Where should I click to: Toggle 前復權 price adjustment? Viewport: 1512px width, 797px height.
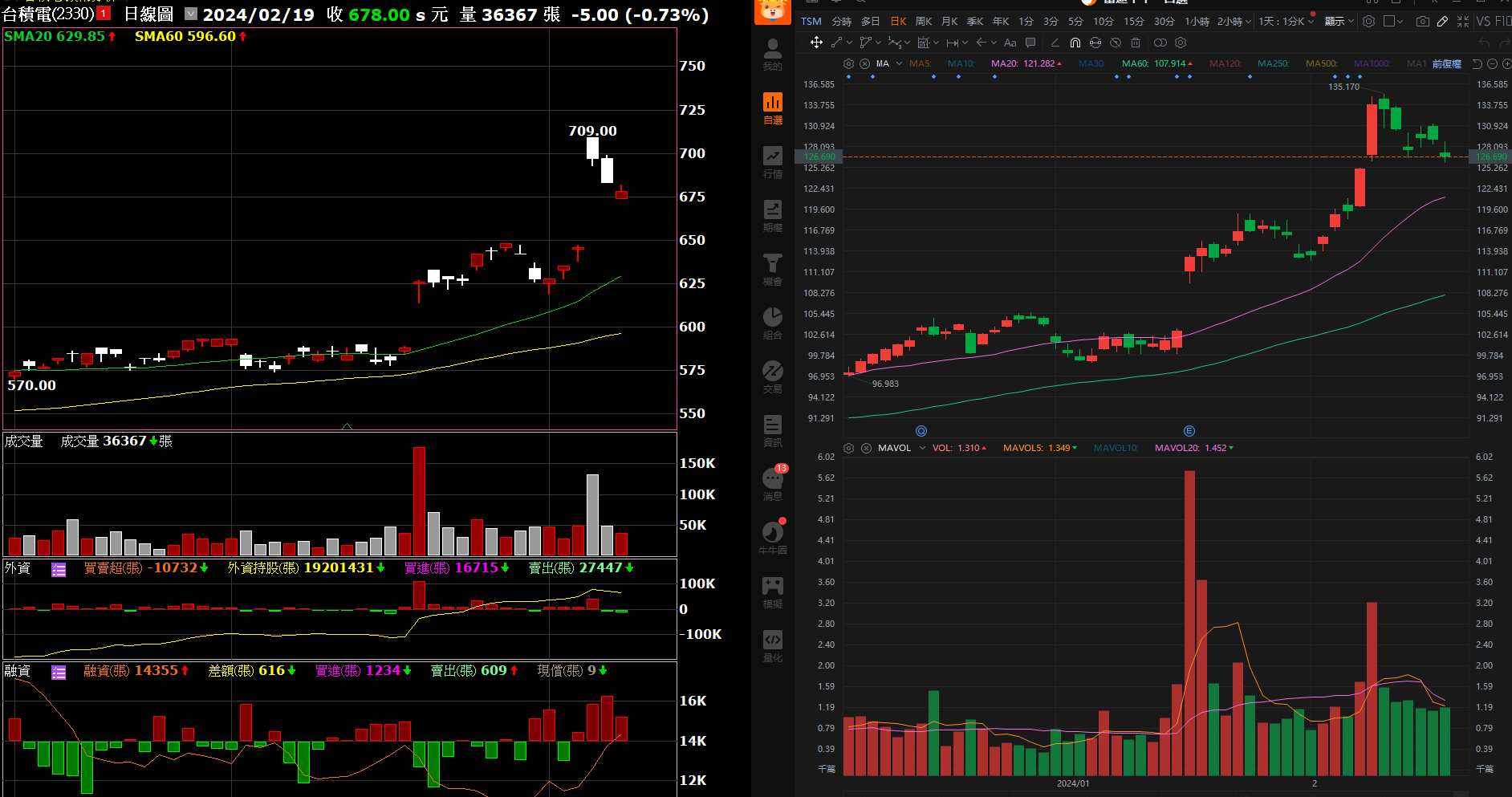(1447, 64)
